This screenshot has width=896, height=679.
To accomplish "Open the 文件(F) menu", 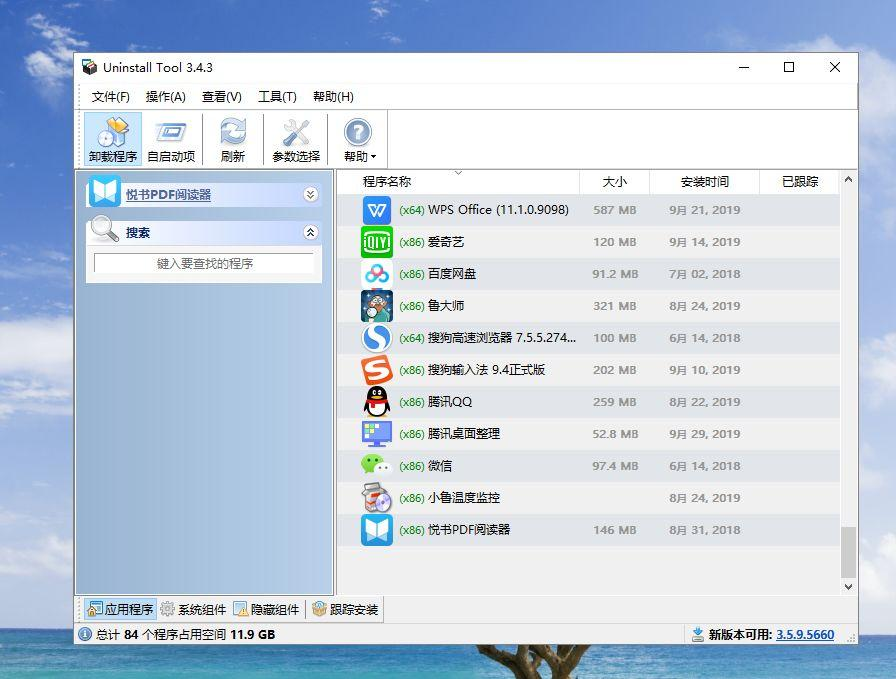I will (110, 97).
